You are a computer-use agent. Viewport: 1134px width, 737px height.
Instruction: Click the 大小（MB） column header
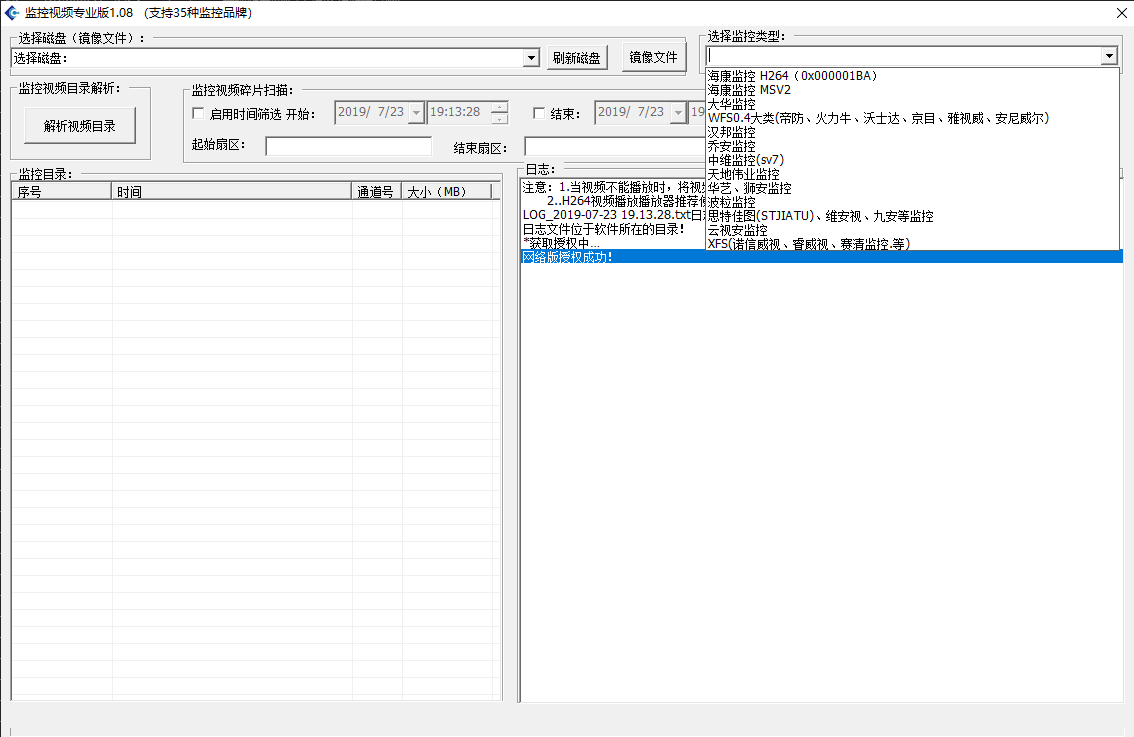tap(446, 192)
